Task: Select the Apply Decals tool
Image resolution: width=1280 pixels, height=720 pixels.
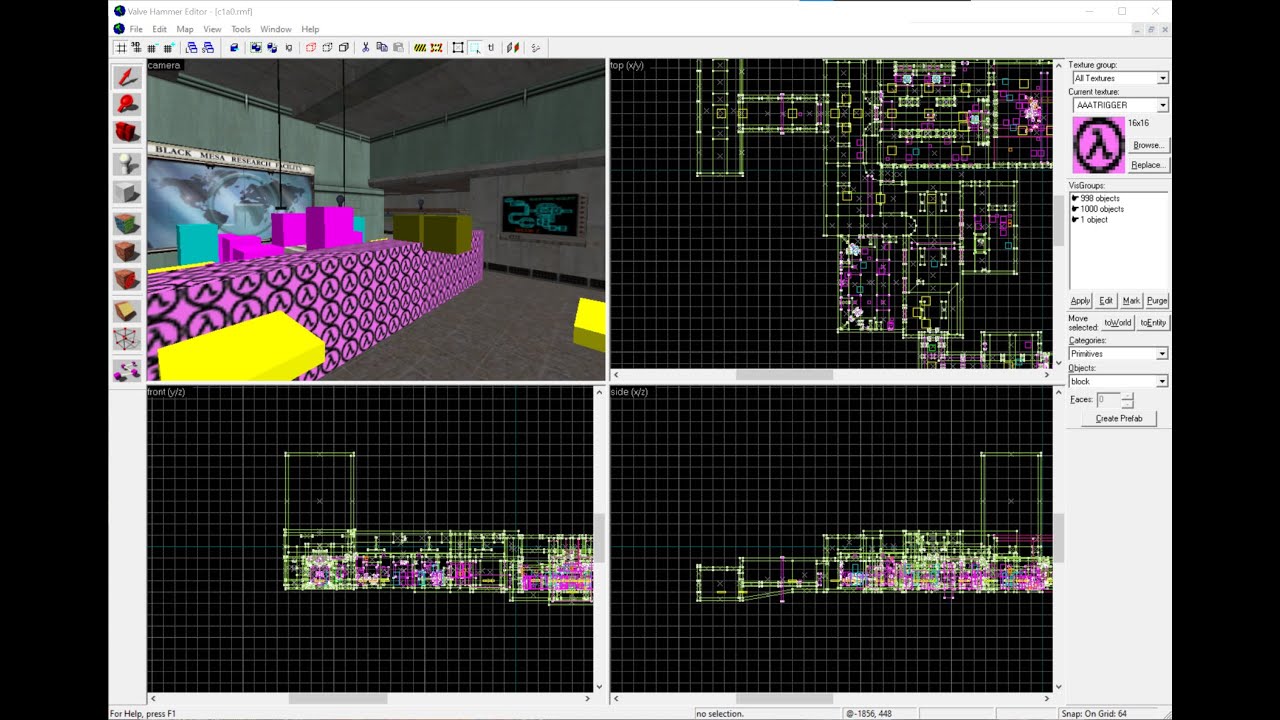Action: [127, 279]
